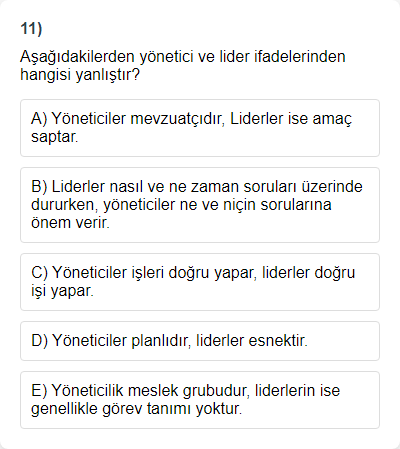
Task: Click the word "saptar." in option A
Action: click(55, 137)
